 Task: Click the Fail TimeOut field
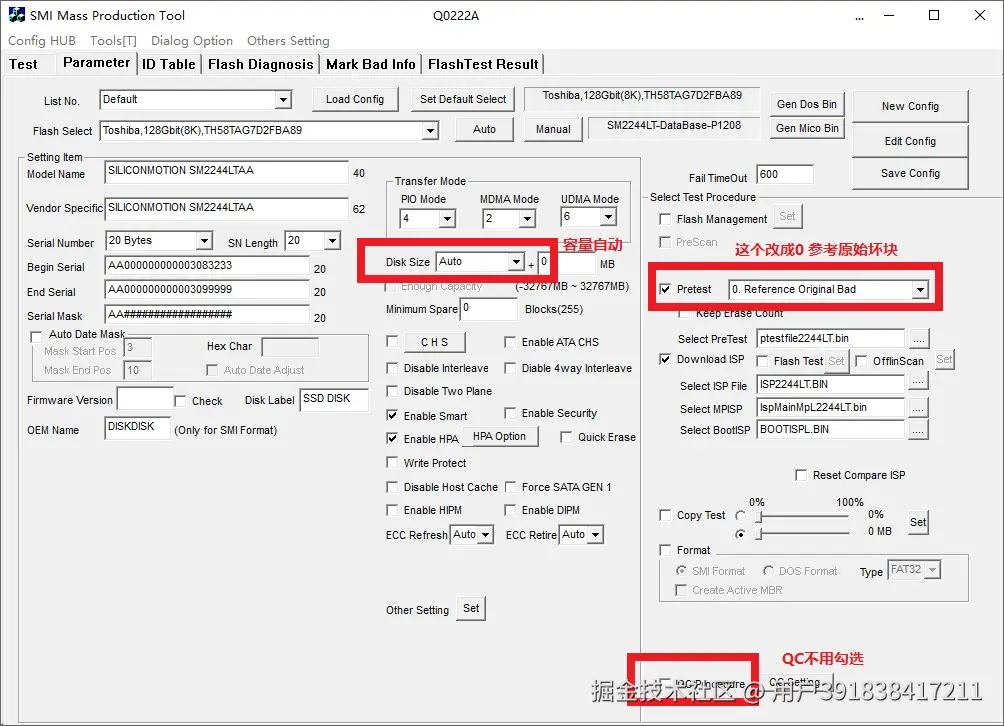tap(784, 174)
